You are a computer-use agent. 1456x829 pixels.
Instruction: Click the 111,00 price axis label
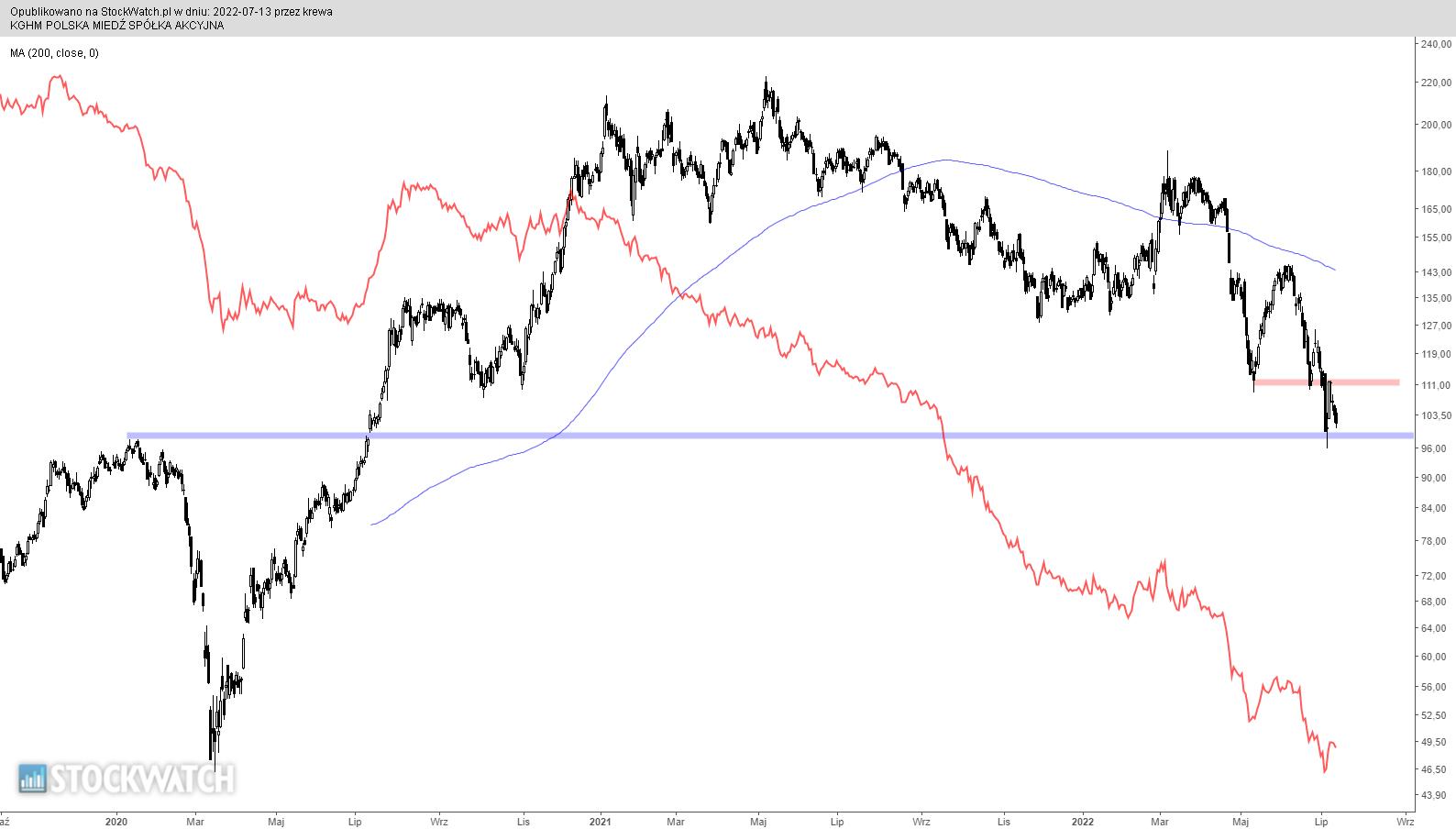tap(1436, 386)
